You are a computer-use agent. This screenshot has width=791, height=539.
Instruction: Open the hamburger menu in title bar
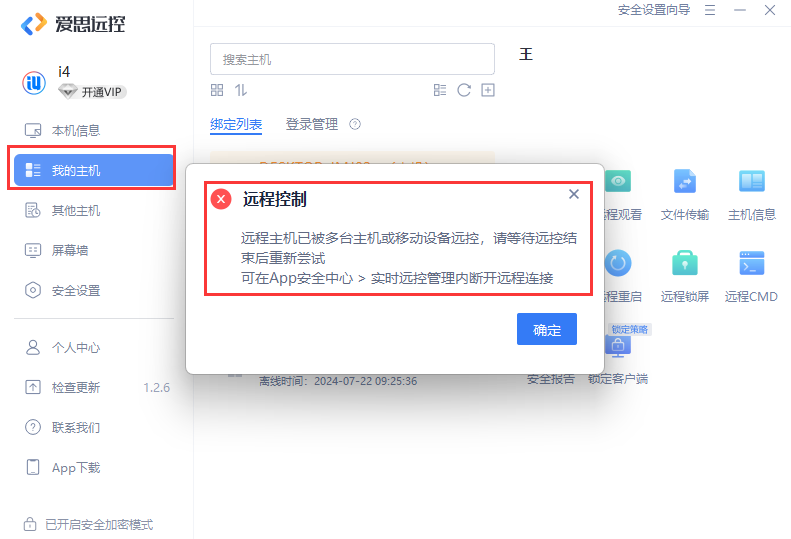[710, 10]
